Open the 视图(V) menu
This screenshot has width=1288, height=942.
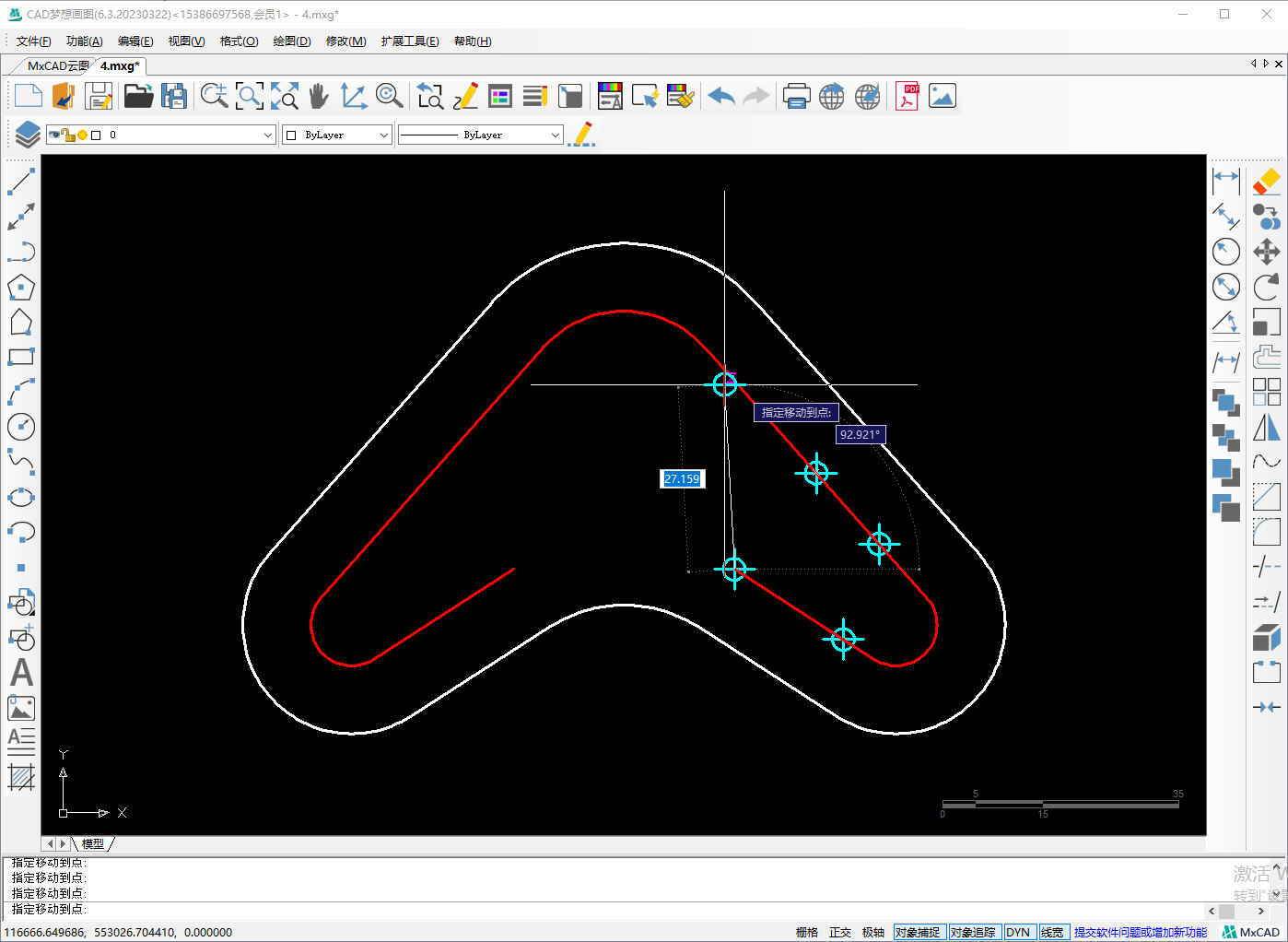[x=186, y=41]
